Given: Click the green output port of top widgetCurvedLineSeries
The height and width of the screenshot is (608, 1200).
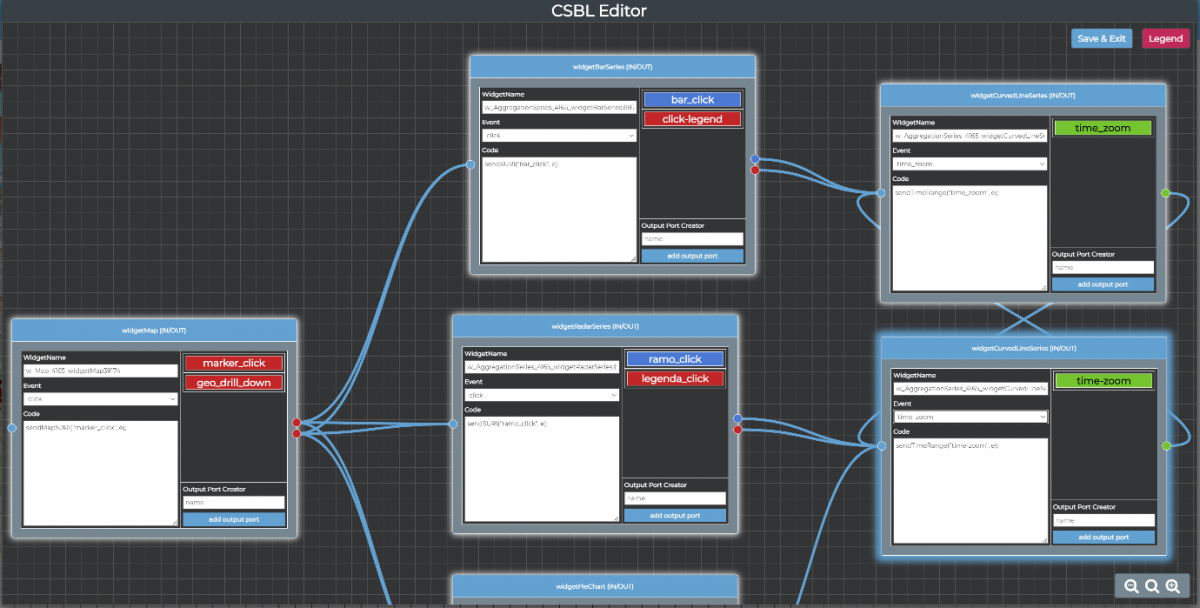Looking at the screenshot, I should [1166, 192].
